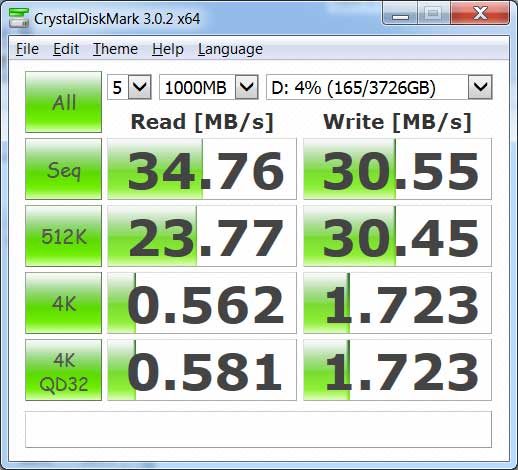
Task: Click the empty comment text field at bottom
Action: coord(258,430)
